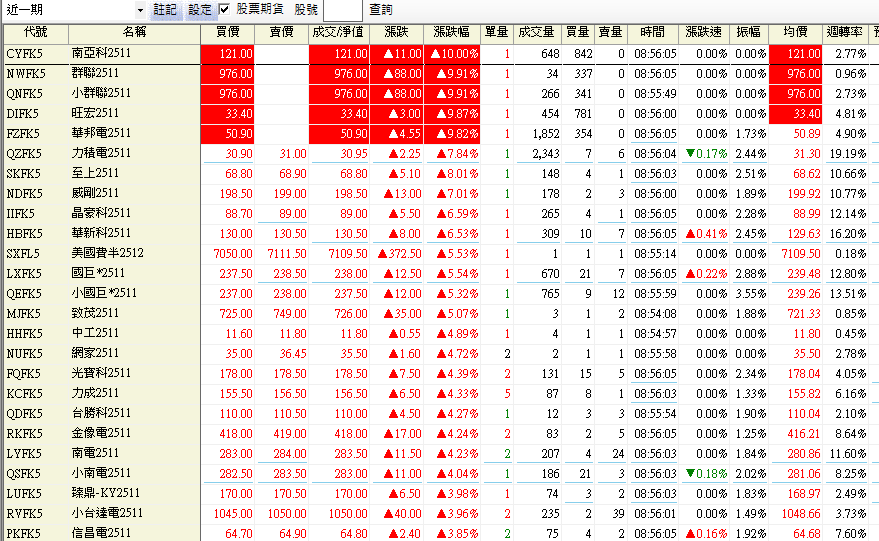879x541 pixels.
Task: Select the 美國費半2512 contract row
Action: (108, 253)
